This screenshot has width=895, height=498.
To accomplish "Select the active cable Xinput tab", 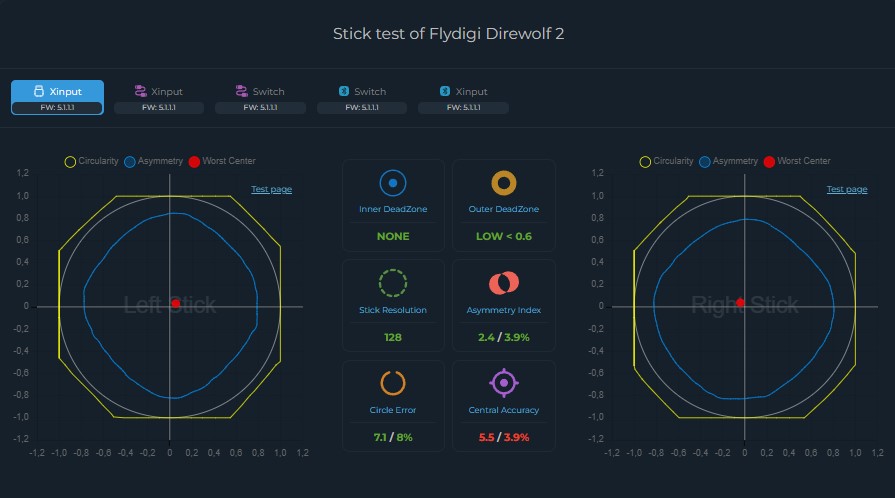I will point(57,97).
